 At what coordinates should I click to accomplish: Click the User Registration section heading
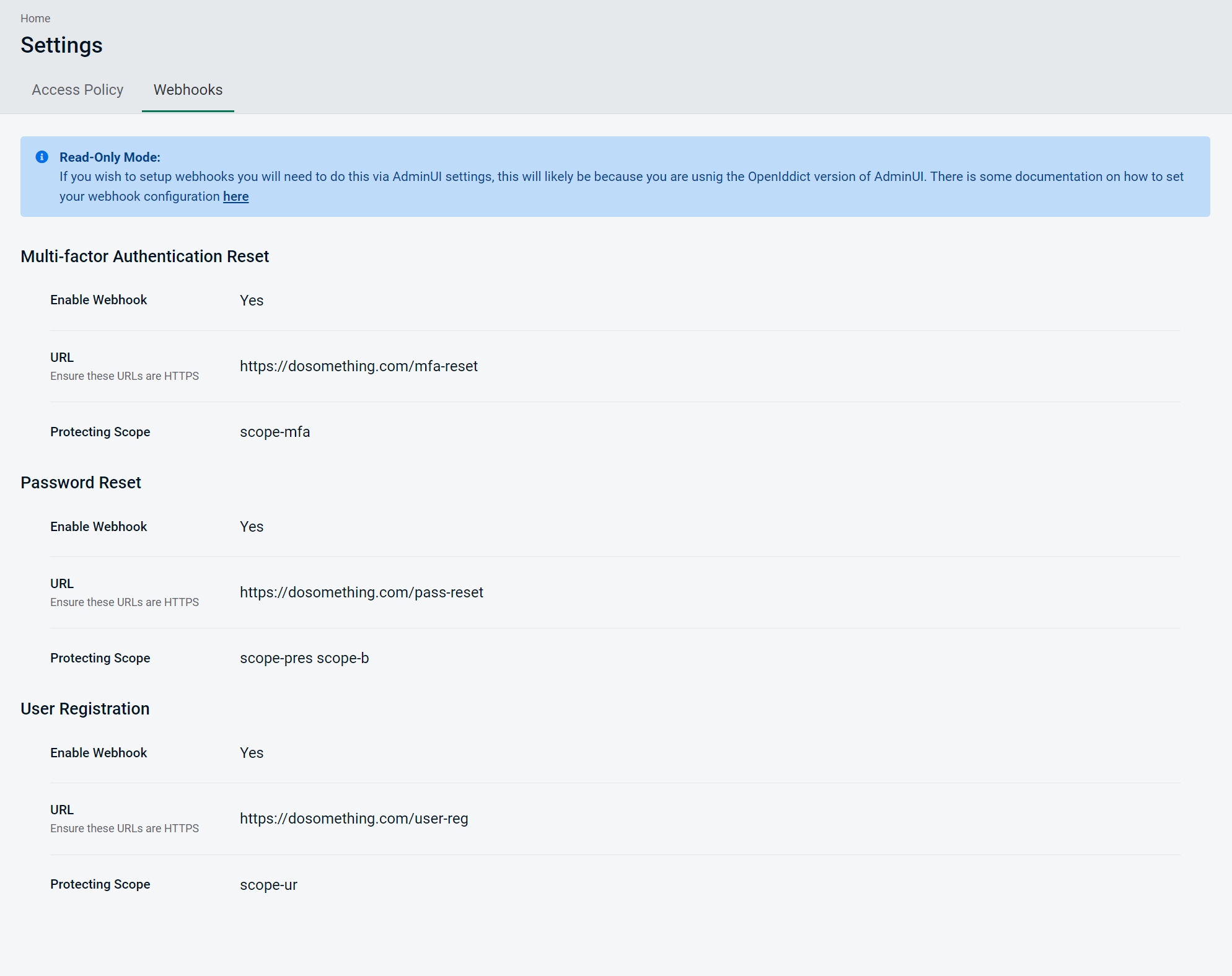[85, 709]
